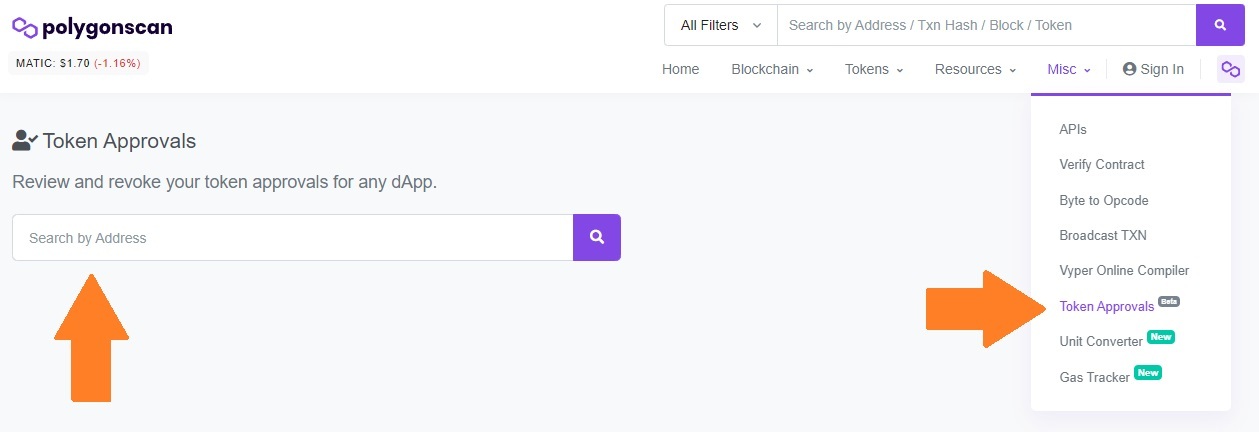Select Broadcast TXN in the menu
Screen dimensions: 1259x432
1103,235
